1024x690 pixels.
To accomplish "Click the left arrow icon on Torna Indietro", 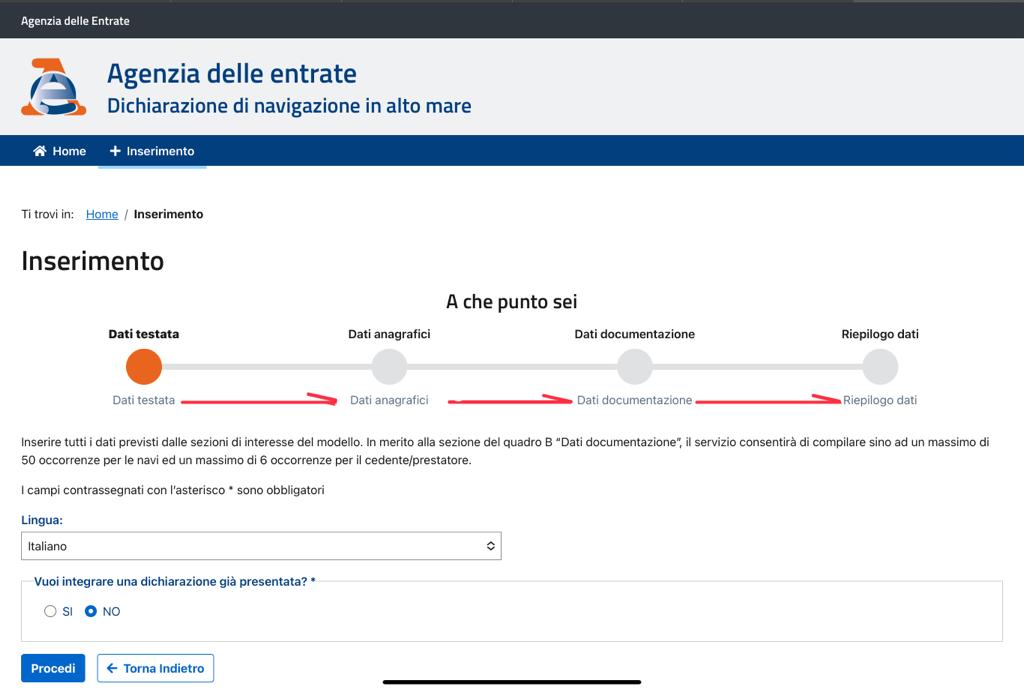I will (x=112, y=668).
